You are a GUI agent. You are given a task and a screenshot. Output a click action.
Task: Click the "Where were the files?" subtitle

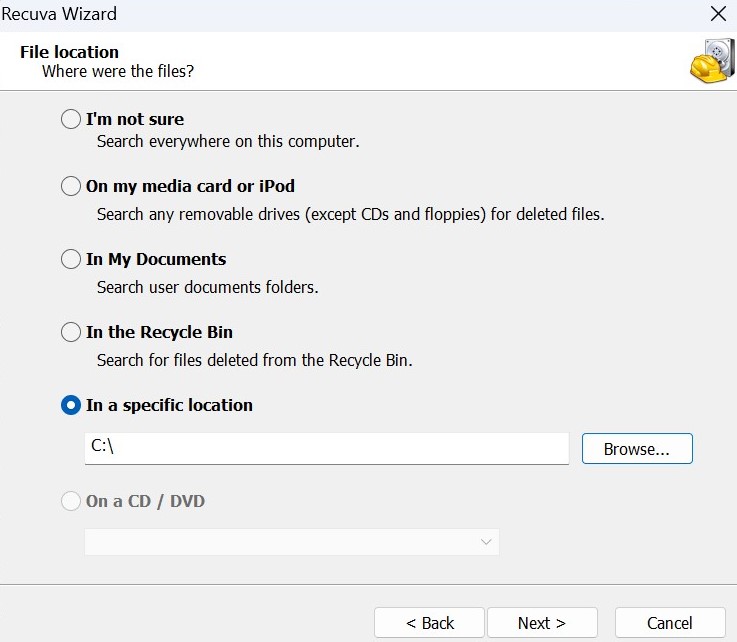(118, 72)
